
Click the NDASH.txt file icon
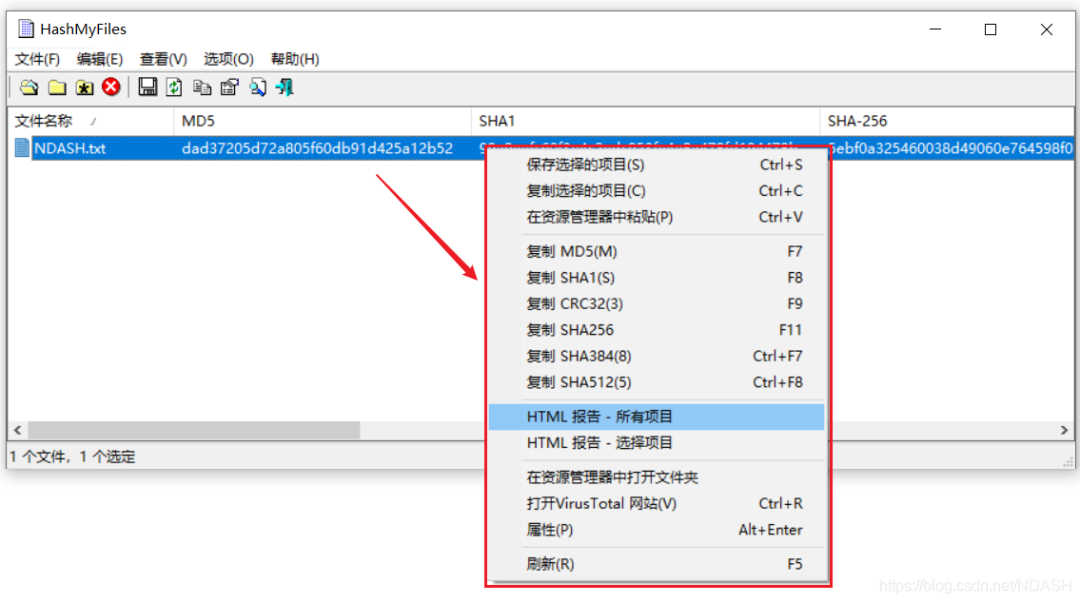click(x=22, y=148)
